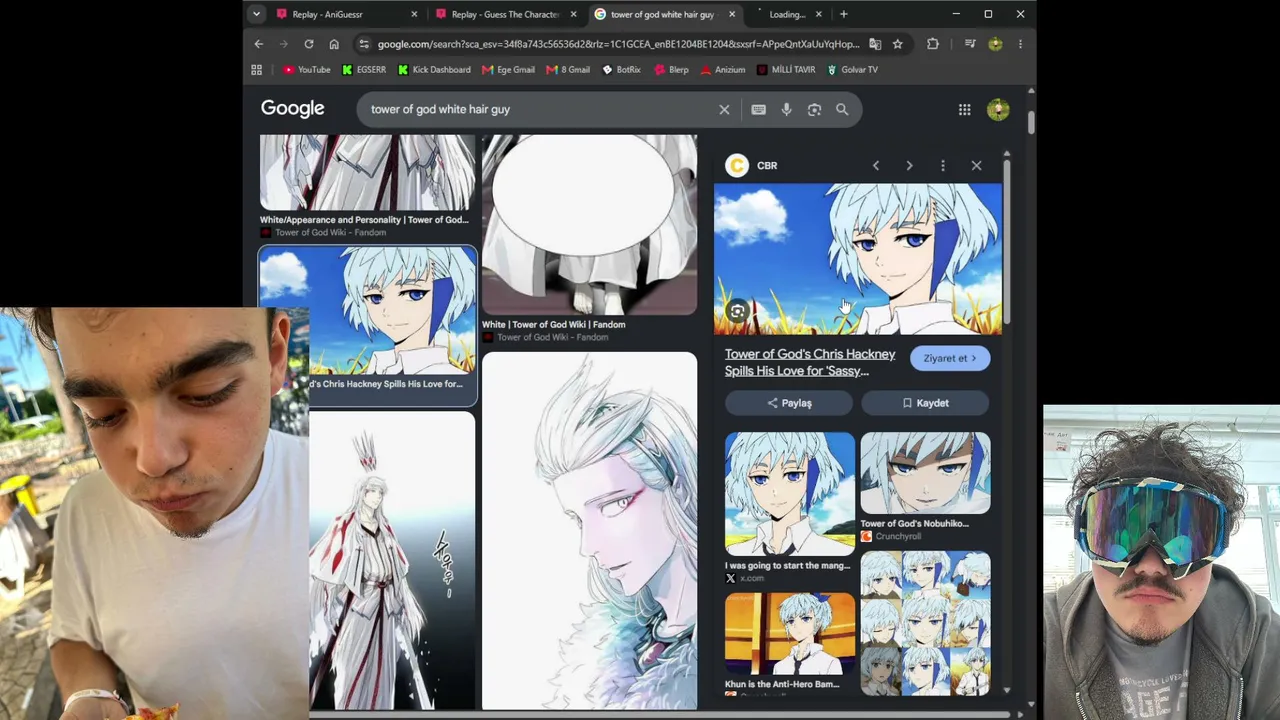Bookmark this page with the star icon

[x=898, y=44]
